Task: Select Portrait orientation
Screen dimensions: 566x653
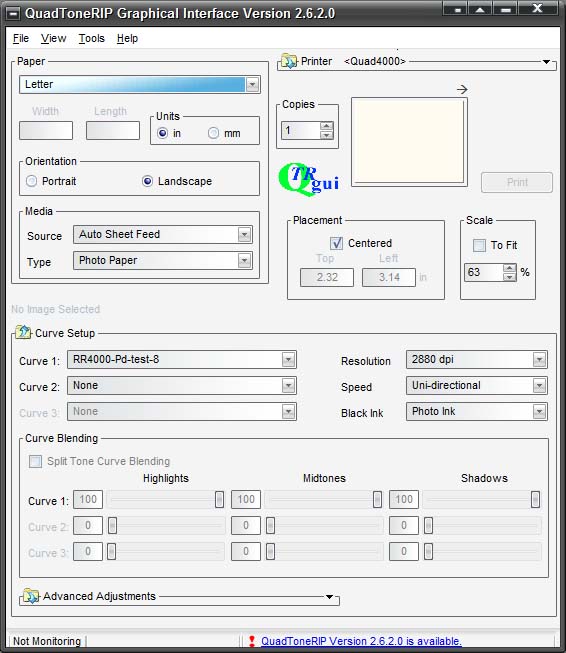Action: (32, 181)
